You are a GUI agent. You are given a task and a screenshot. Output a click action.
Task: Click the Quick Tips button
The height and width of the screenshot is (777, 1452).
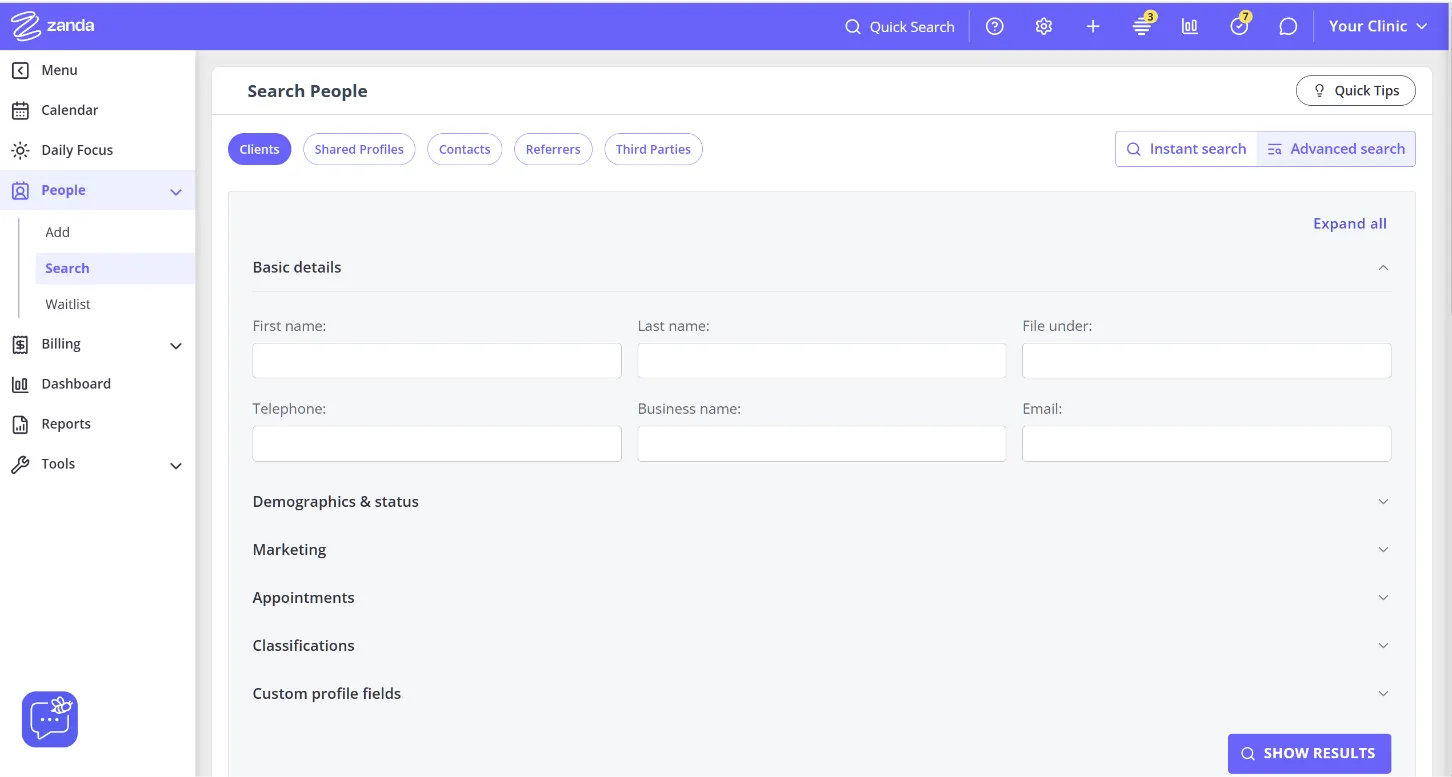[x=1356, y=90]
